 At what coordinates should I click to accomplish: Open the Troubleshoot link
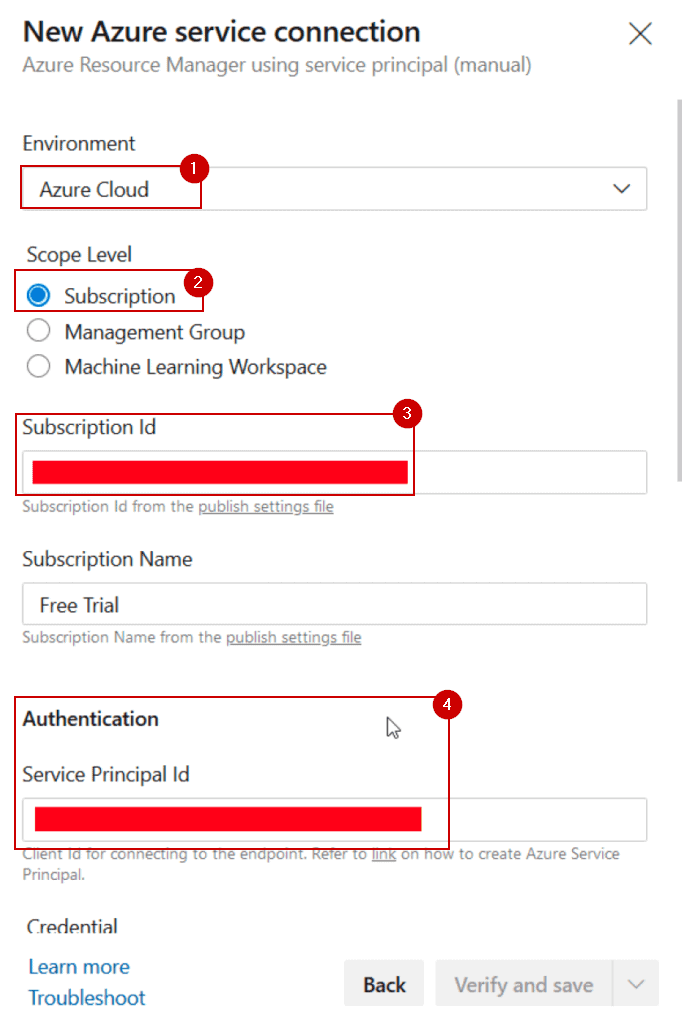point(87,997)
